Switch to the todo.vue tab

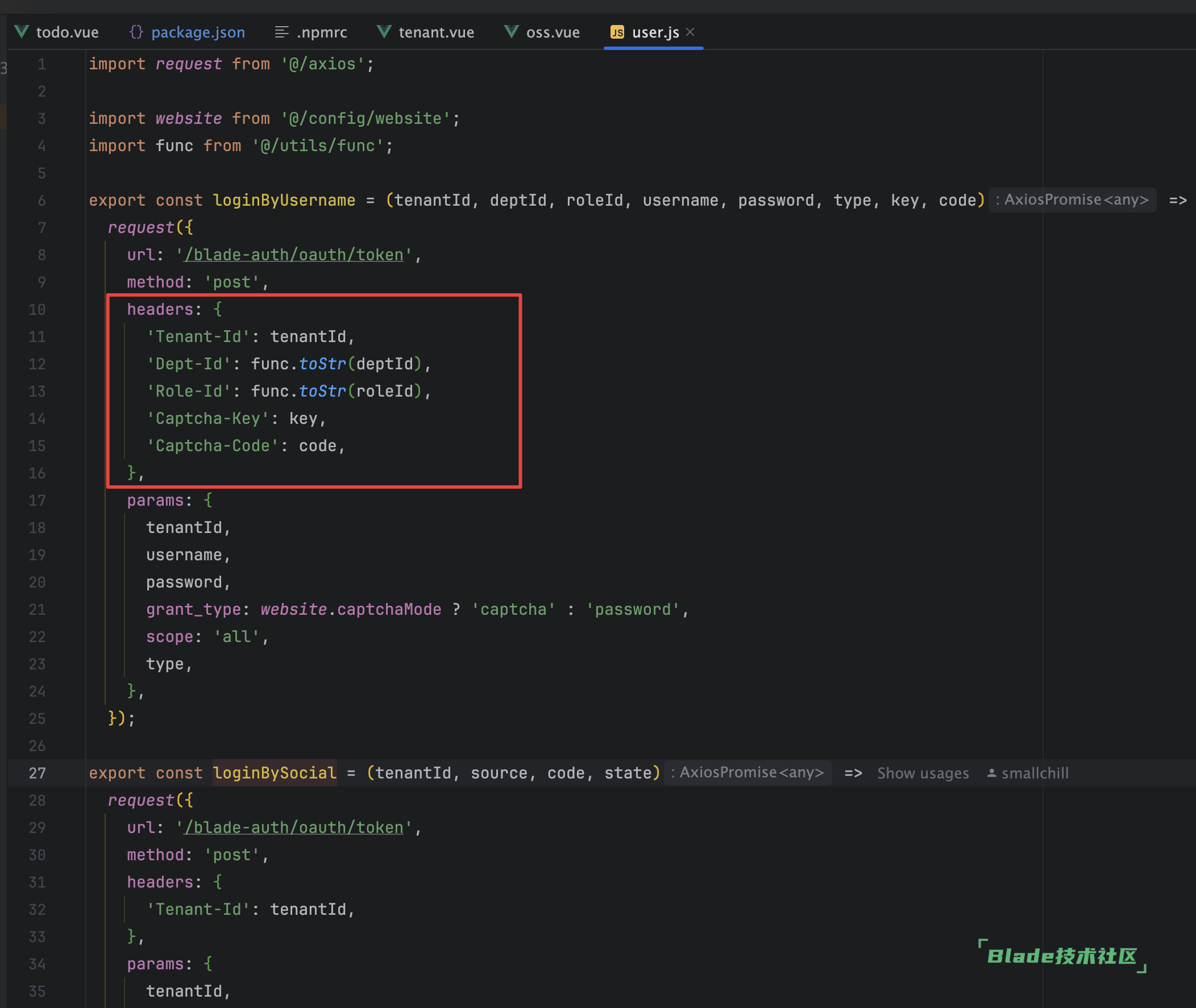57,32
